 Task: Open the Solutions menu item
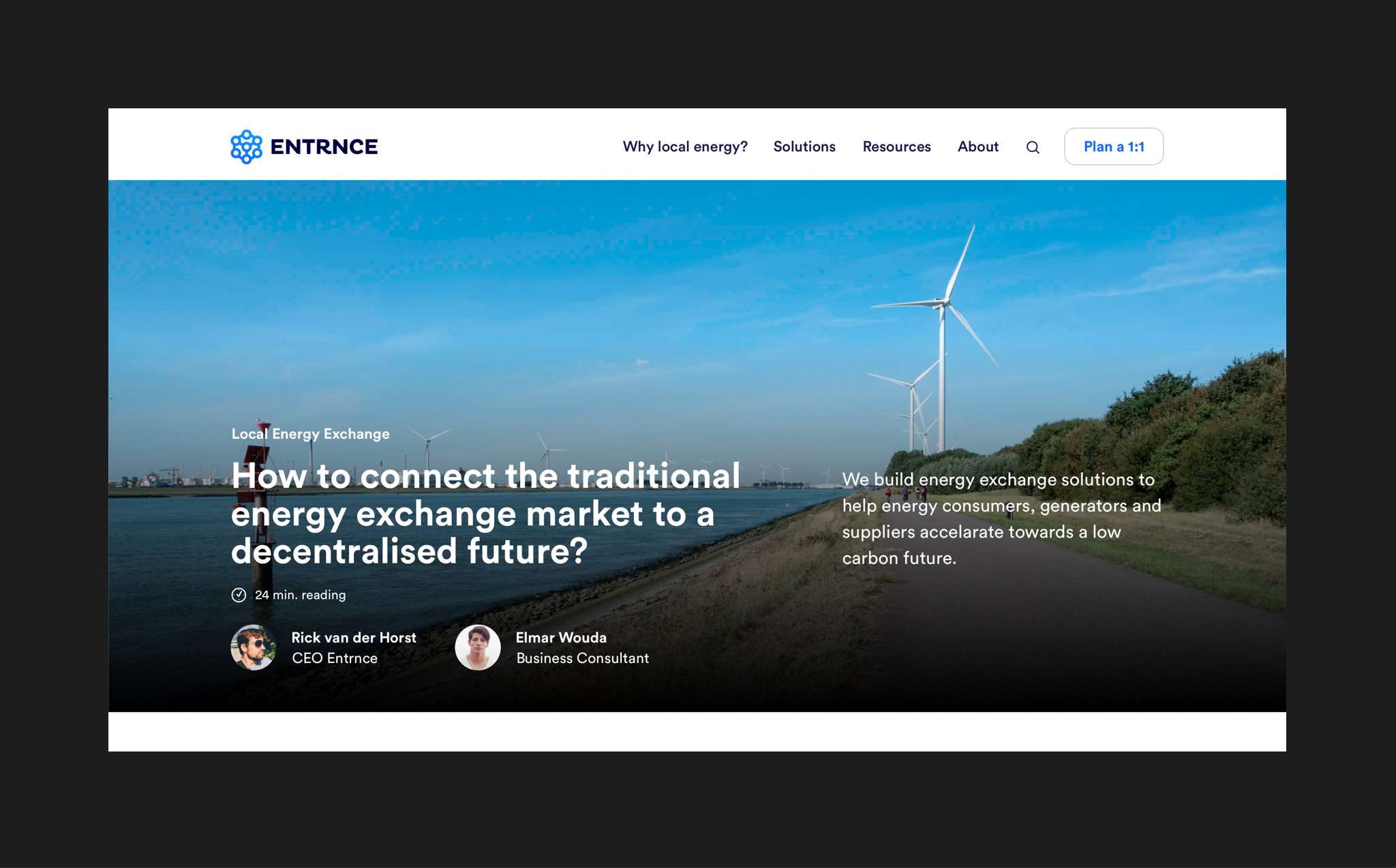coord(804,146)
